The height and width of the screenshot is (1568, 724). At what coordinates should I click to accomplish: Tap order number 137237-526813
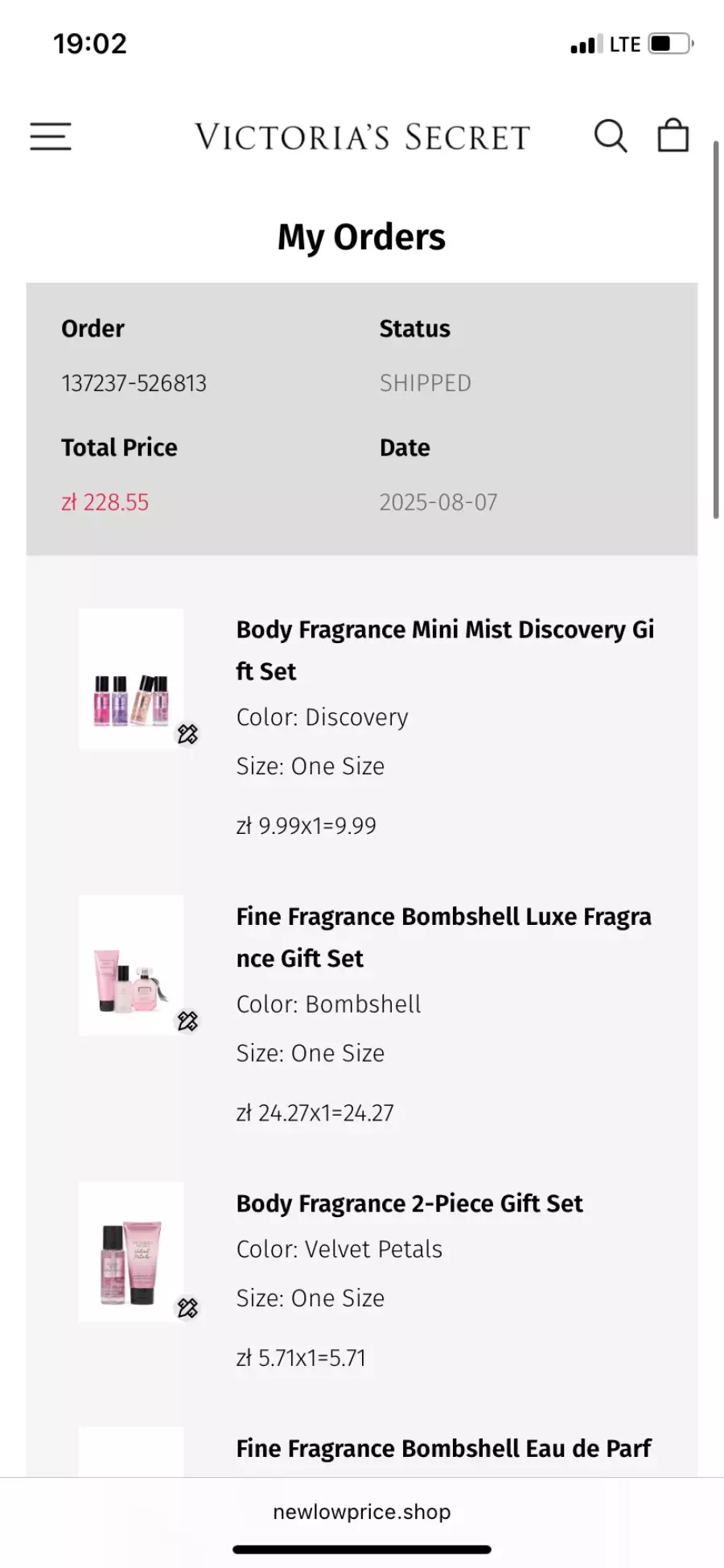(x=134, y=383)
